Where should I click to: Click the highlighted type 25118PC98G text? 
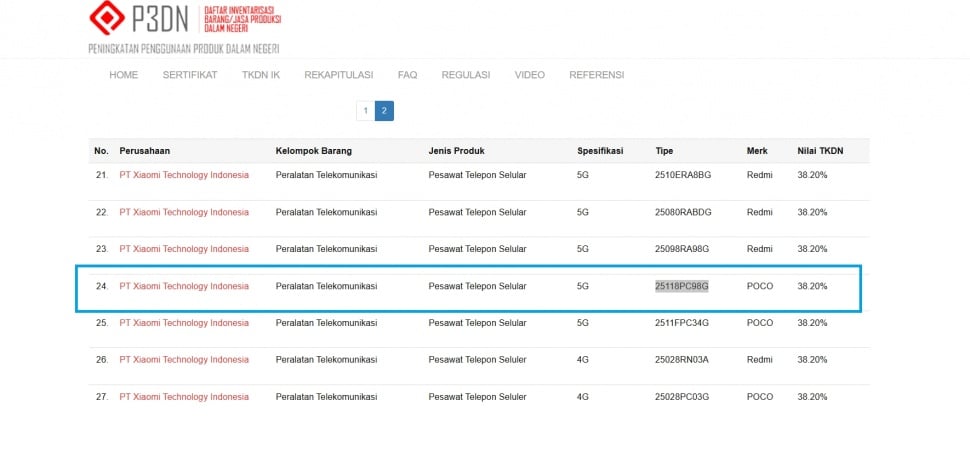pyautogui.click(x=682, y=286)
